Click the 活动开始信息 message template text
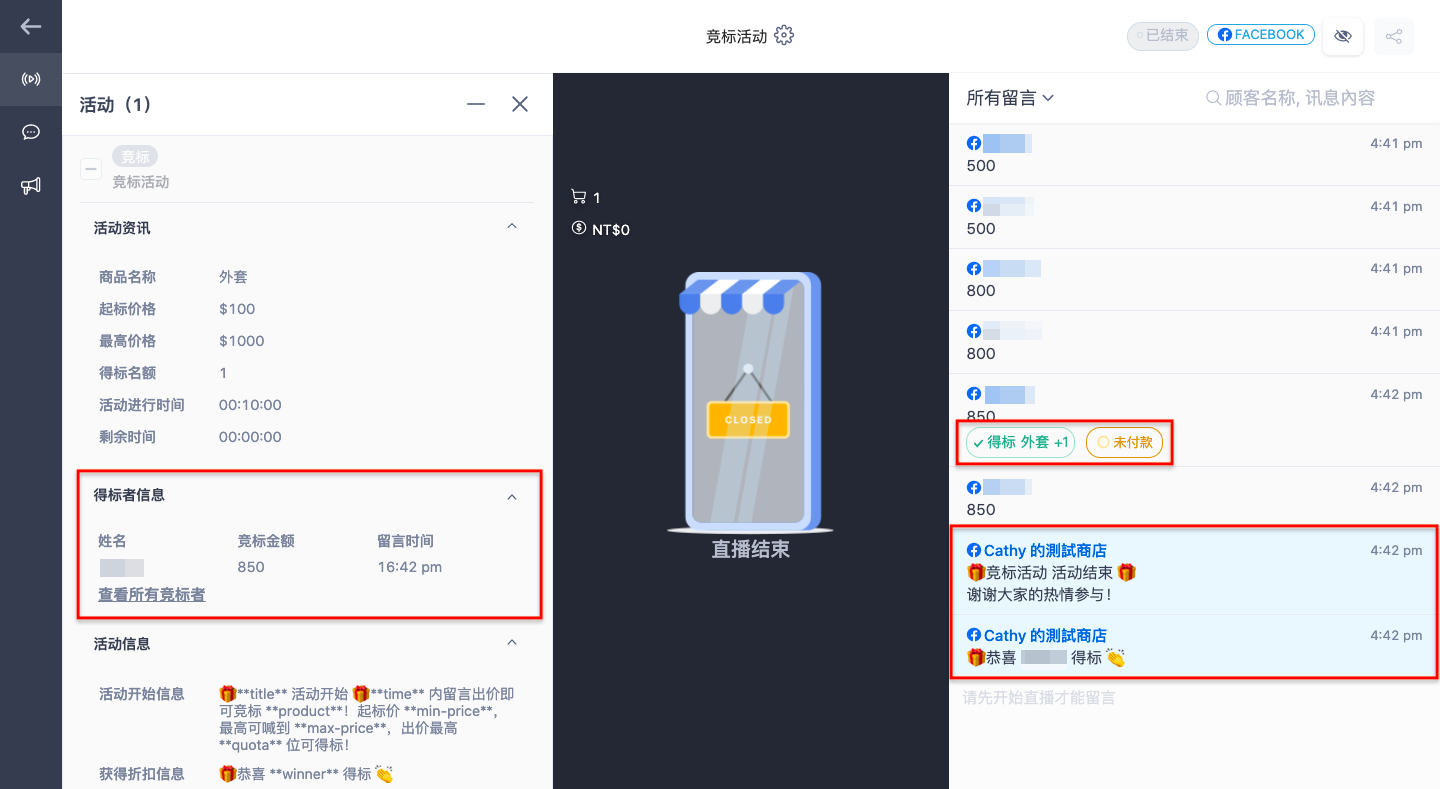Viewport: 1440px width, 789px height. (x=368, y=719)
